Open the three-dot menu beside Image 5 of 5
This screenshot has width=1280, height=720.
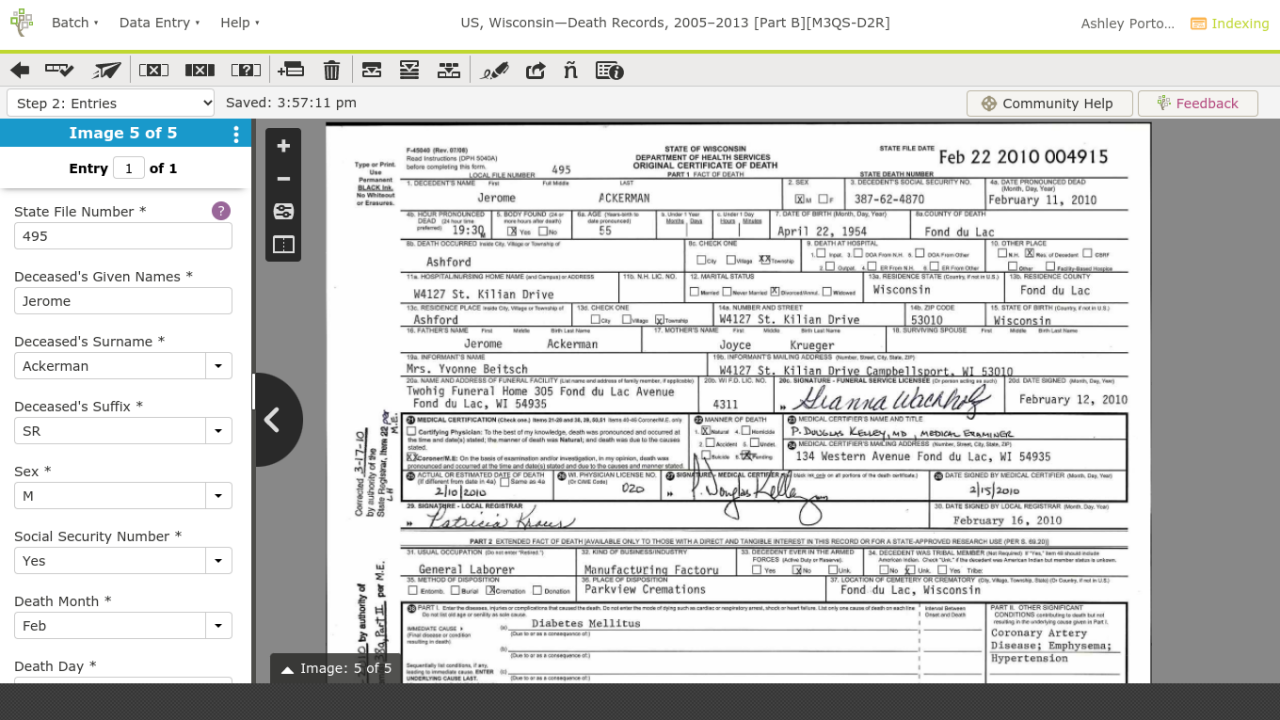(236, 134)
